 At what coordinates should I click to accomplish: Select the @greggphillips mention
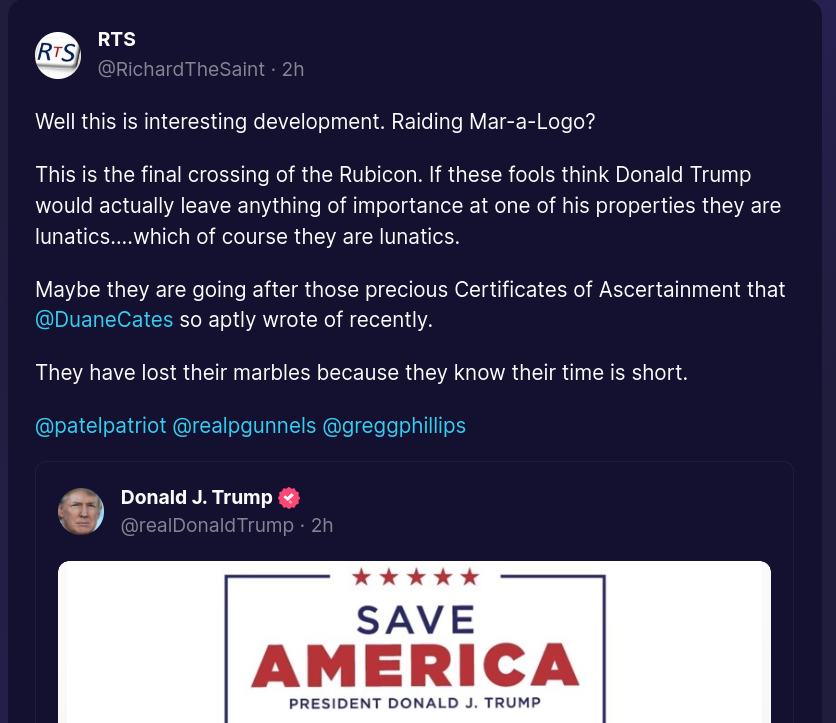(x=394, y=425)
